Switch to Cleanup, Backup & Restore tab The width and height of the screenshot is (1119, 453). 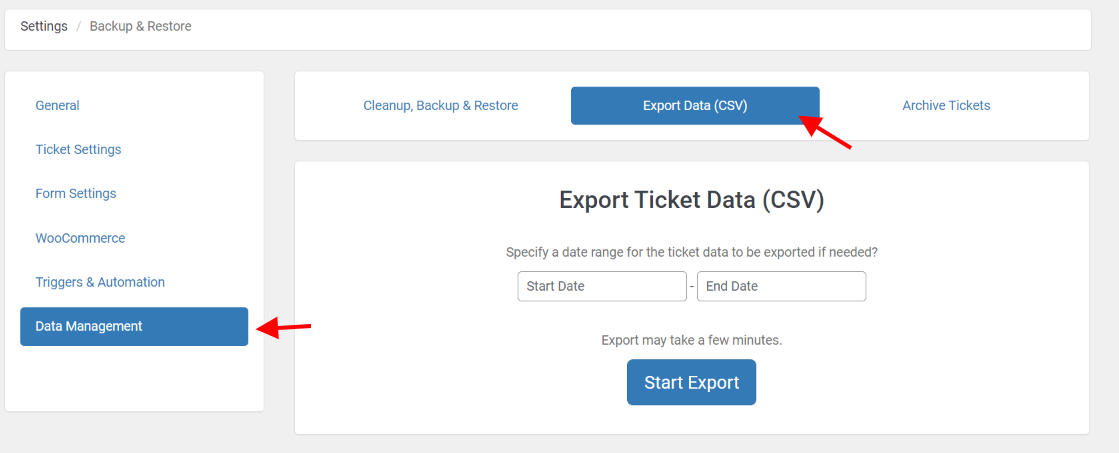tap(441, 105)
